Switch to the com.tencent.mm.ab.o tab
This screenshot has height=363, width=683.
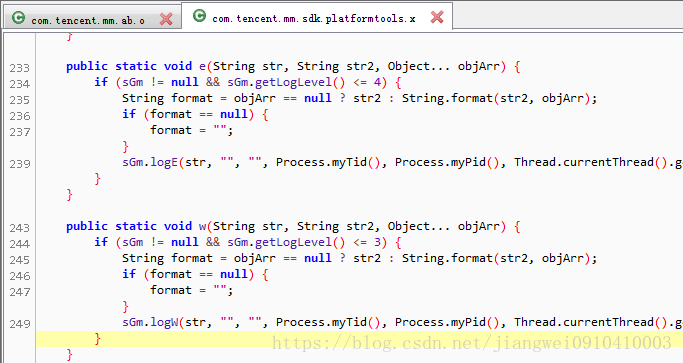point(92,19)
